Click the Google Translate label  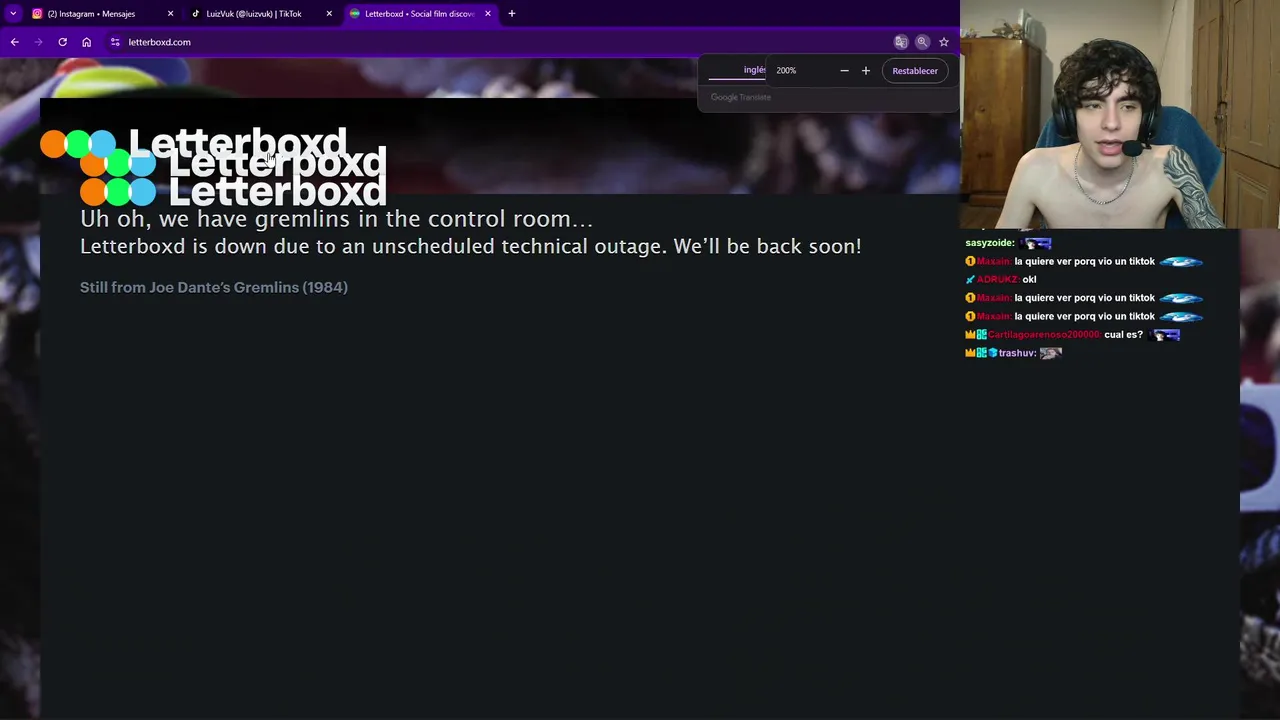741,97
